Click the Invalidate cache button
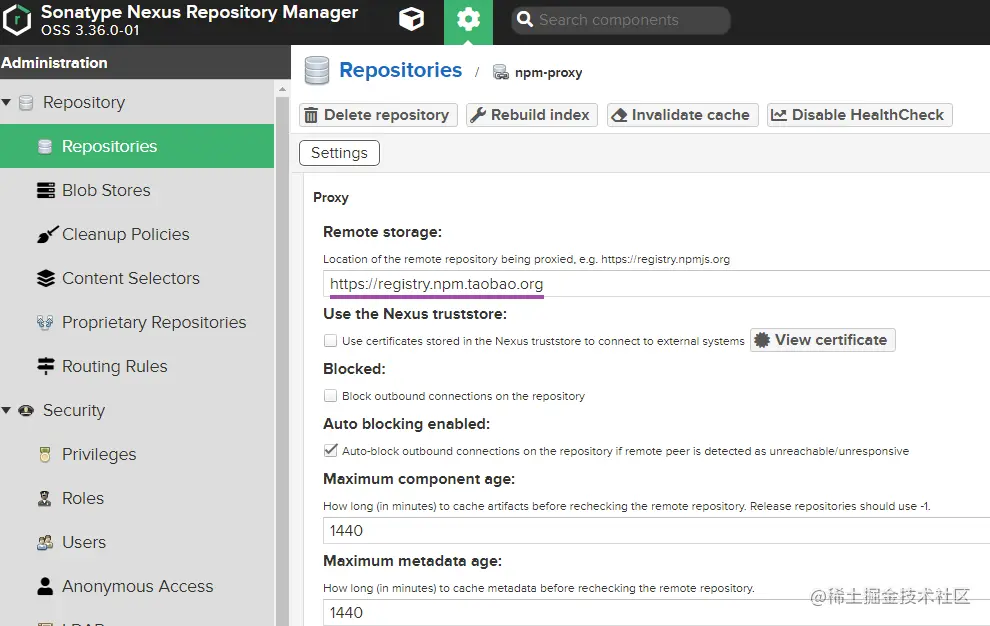The image size is (990, 626). pyautogui.click(x=683, y=115)
